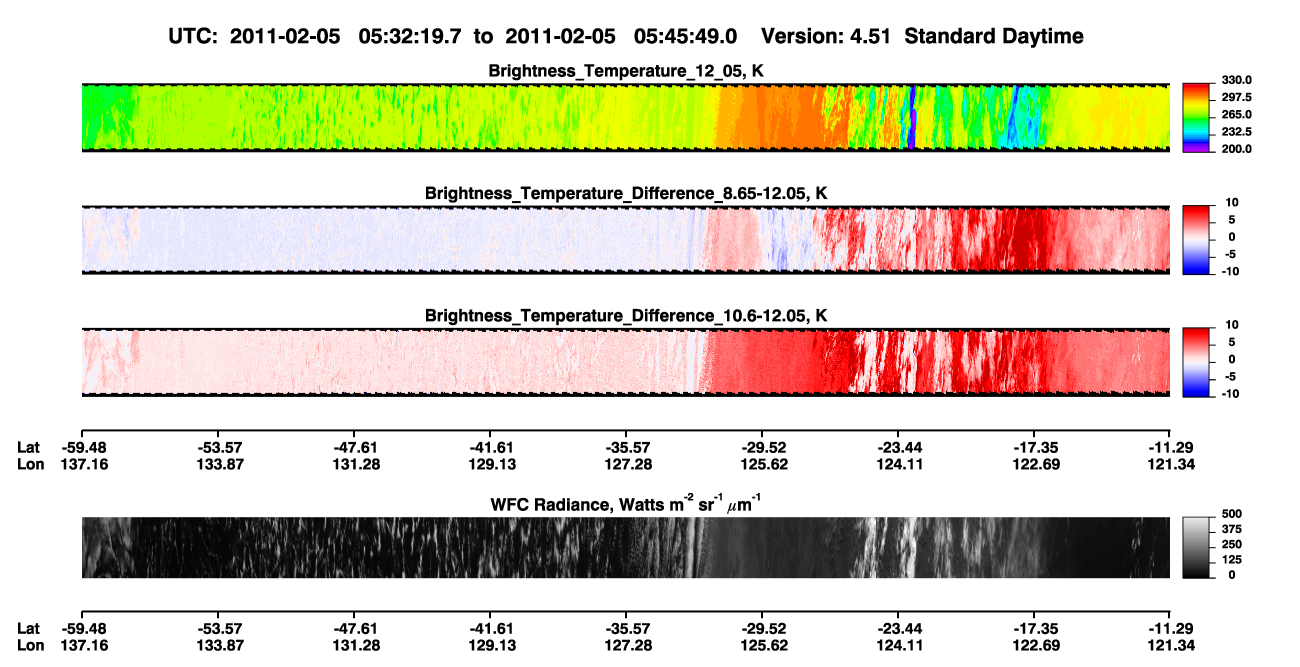Click the 8.65-12.05 temperature difference image strip
The width and height of the screenshot is (1300, 667).
625,239
